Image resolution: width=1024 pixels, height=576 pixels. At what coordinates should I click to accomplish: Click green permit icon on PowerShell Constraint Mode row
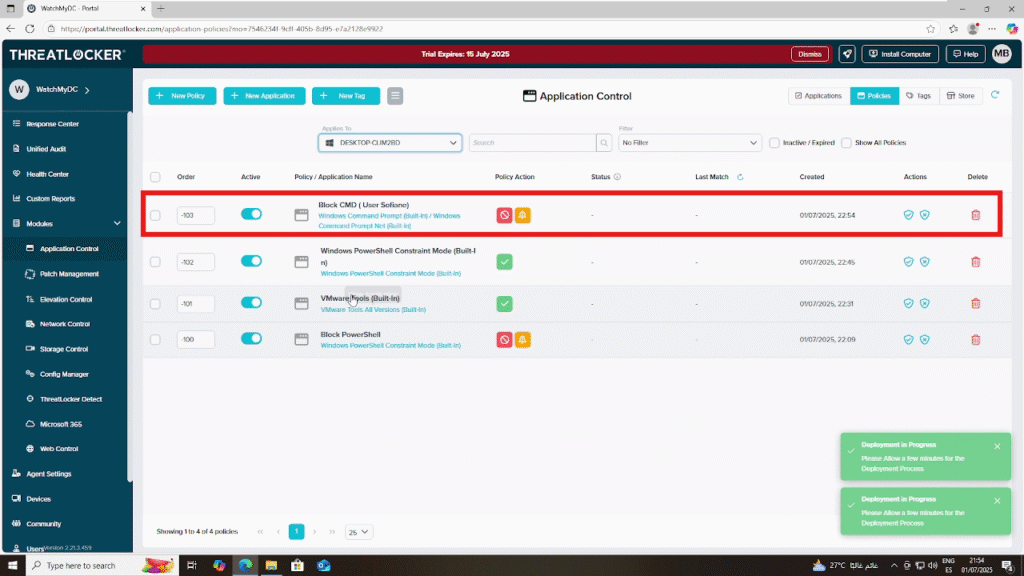click(504, 262)
